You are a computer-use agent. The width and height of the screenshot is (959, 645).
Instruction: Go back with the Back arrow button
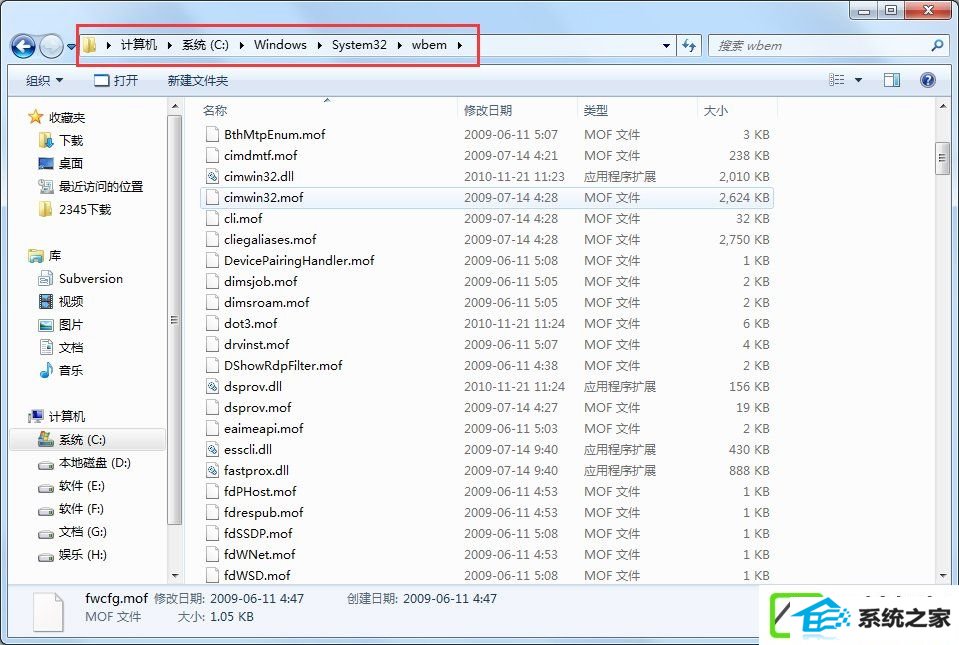(x=23, y=46)
